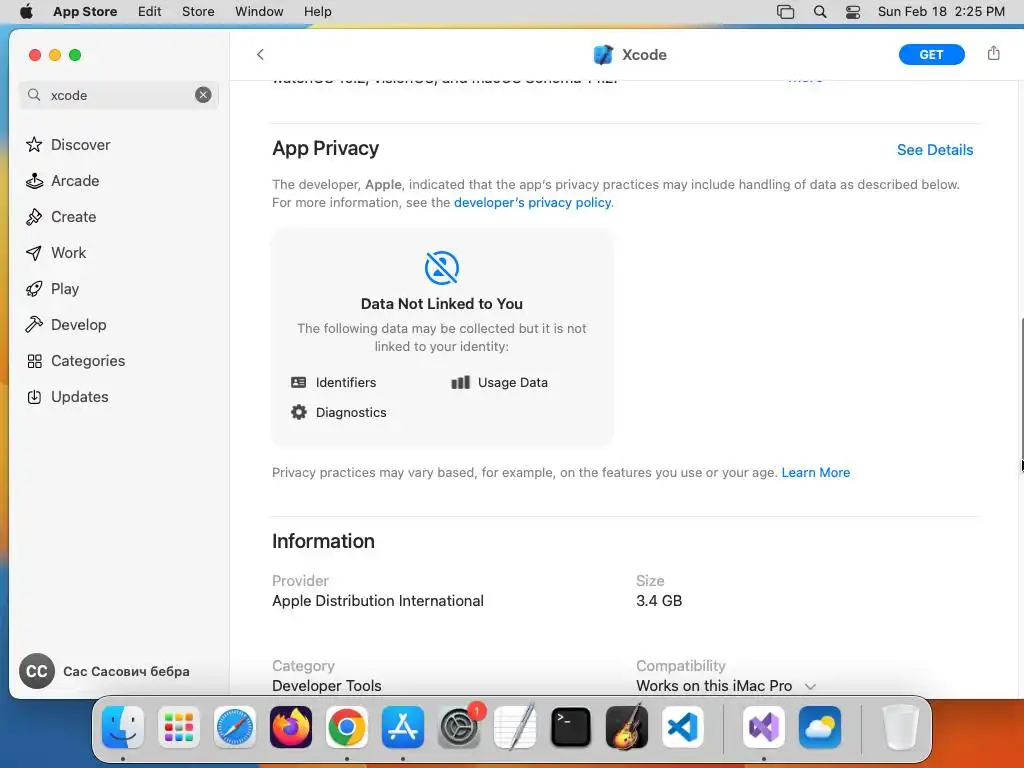This screenshot has width=1024, height=768.
Task: Click the Usage Data bar chart icon
Action: [460, 383]
